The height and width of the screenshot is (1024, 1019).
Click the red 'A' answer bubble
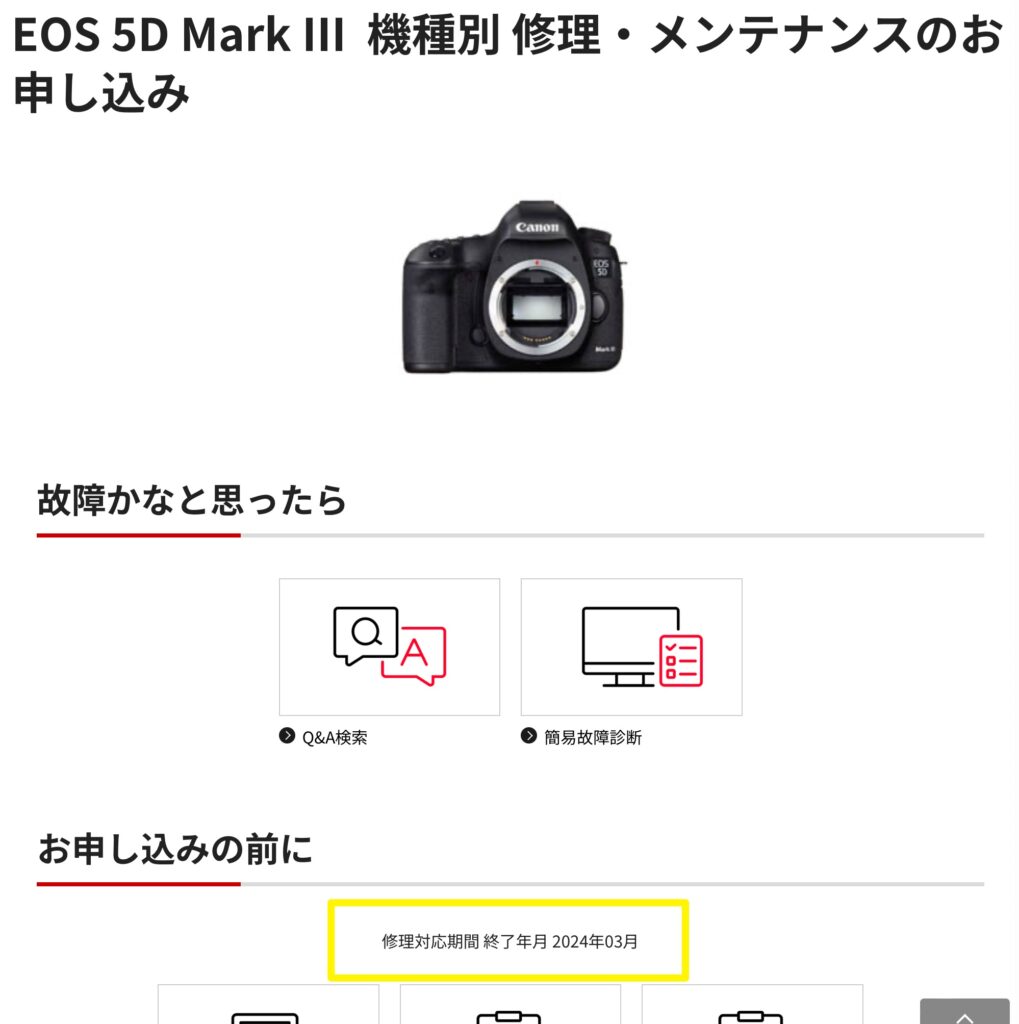tap(414, 656)
